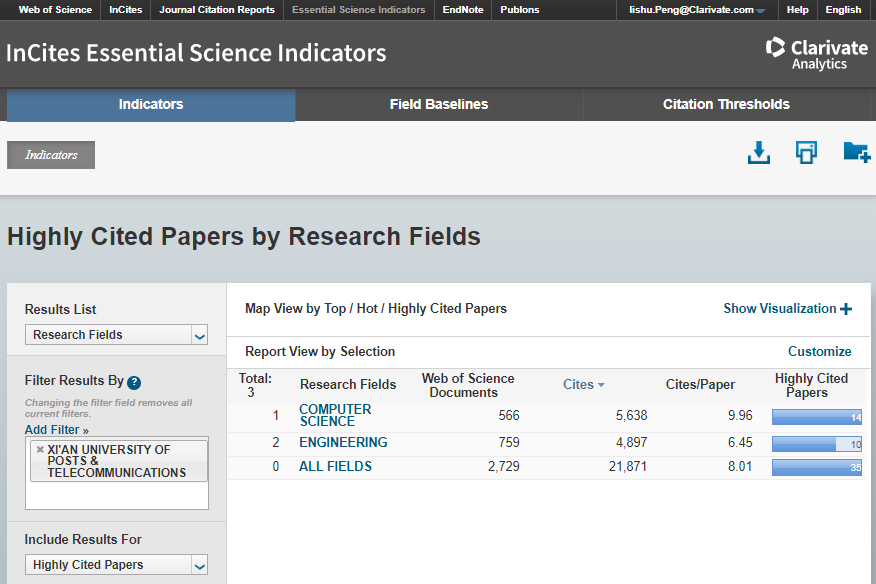Click the InCites Essential Science Indicators title
876x584 pixels.
point(196,53)
